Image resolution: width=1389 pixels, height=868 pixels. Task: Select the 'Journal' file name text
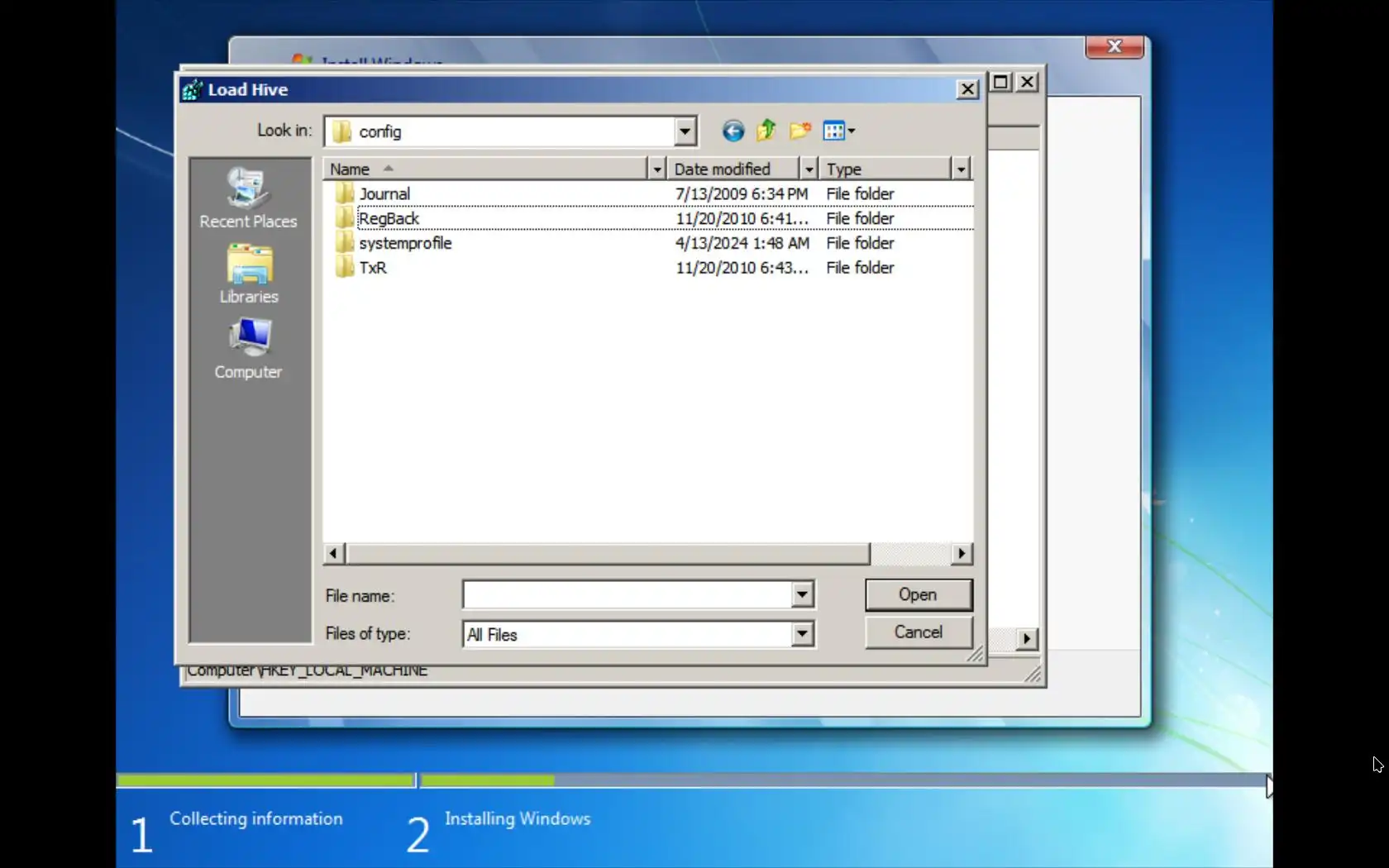pyautogui.click(x=384, y=193)
